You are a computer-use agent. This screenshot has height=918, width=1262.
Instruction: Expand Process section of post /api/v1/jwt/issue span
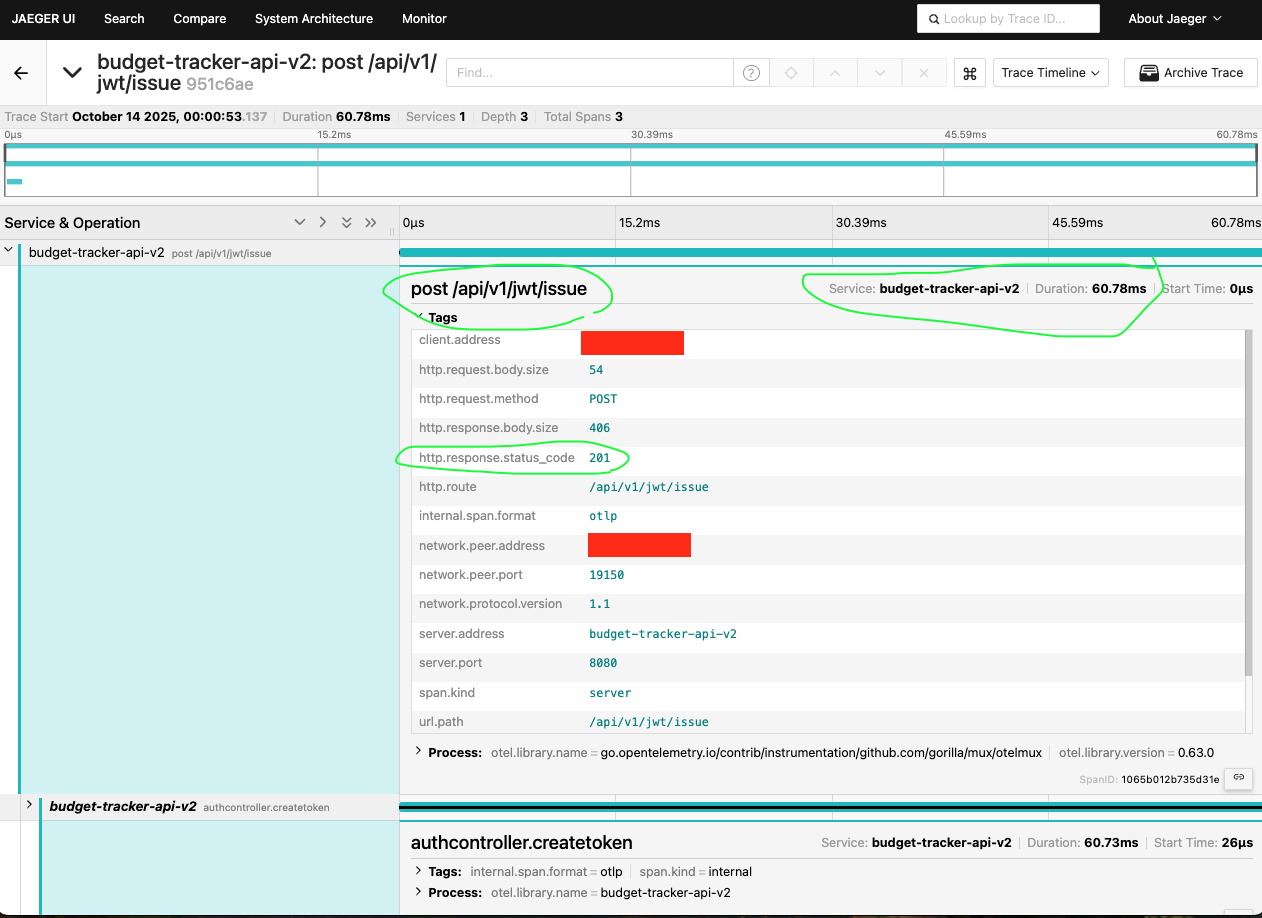(418, 752)
